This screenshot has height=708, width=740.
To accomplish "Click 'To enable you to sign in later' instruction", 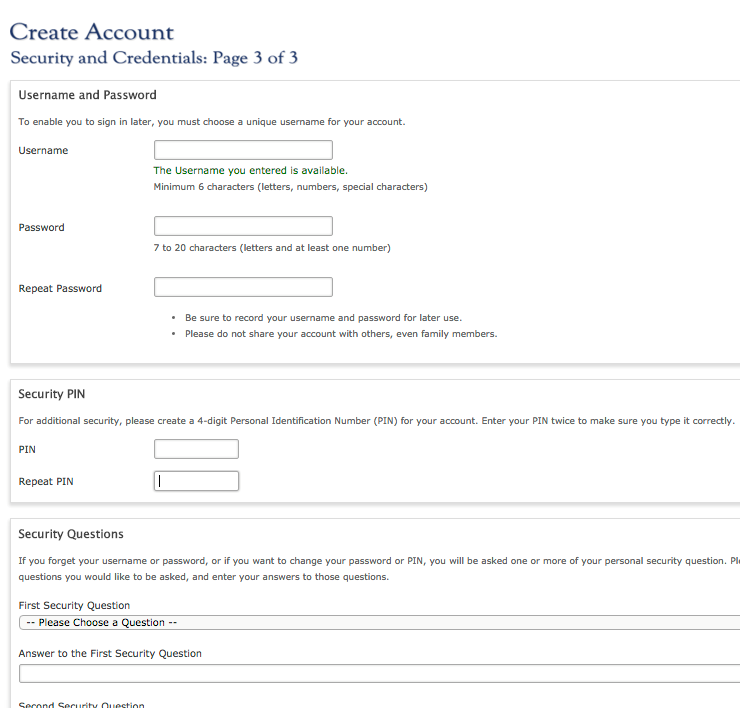I will 212,122.
